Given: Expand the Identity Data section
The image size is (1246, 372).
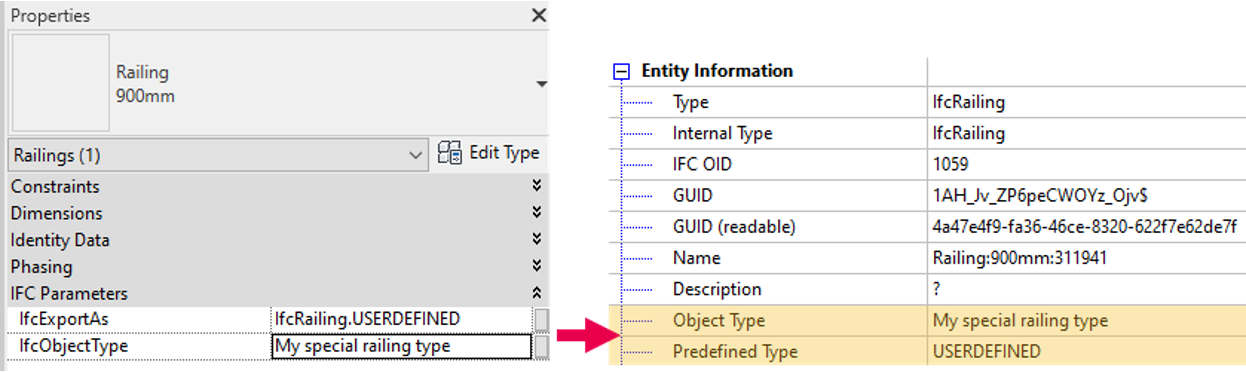Looking at the screenshot, I should point(537,240).
